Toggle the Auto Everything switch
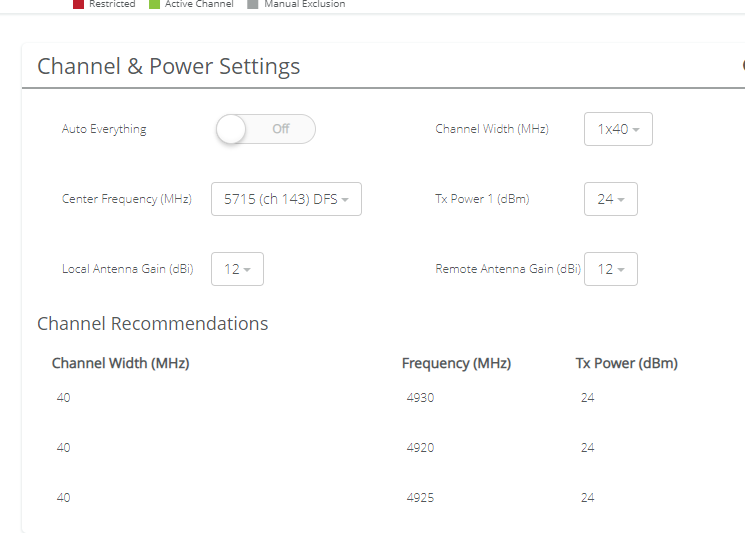745x533 pixels. tap(265, 129)
